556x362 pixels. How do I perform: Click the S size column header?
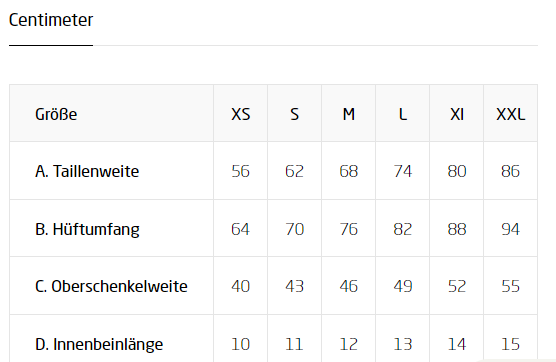294,113
